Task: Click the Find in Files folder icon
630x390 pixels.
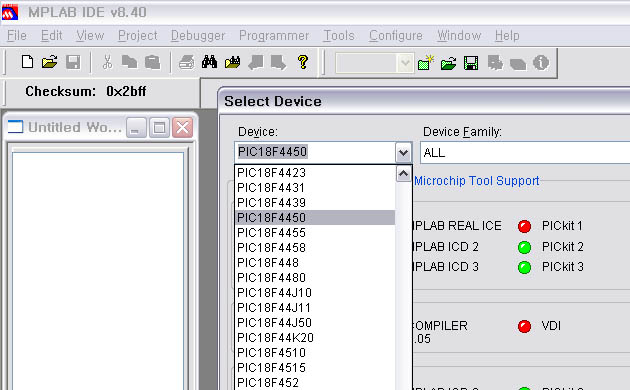Action: click(233, 62)
